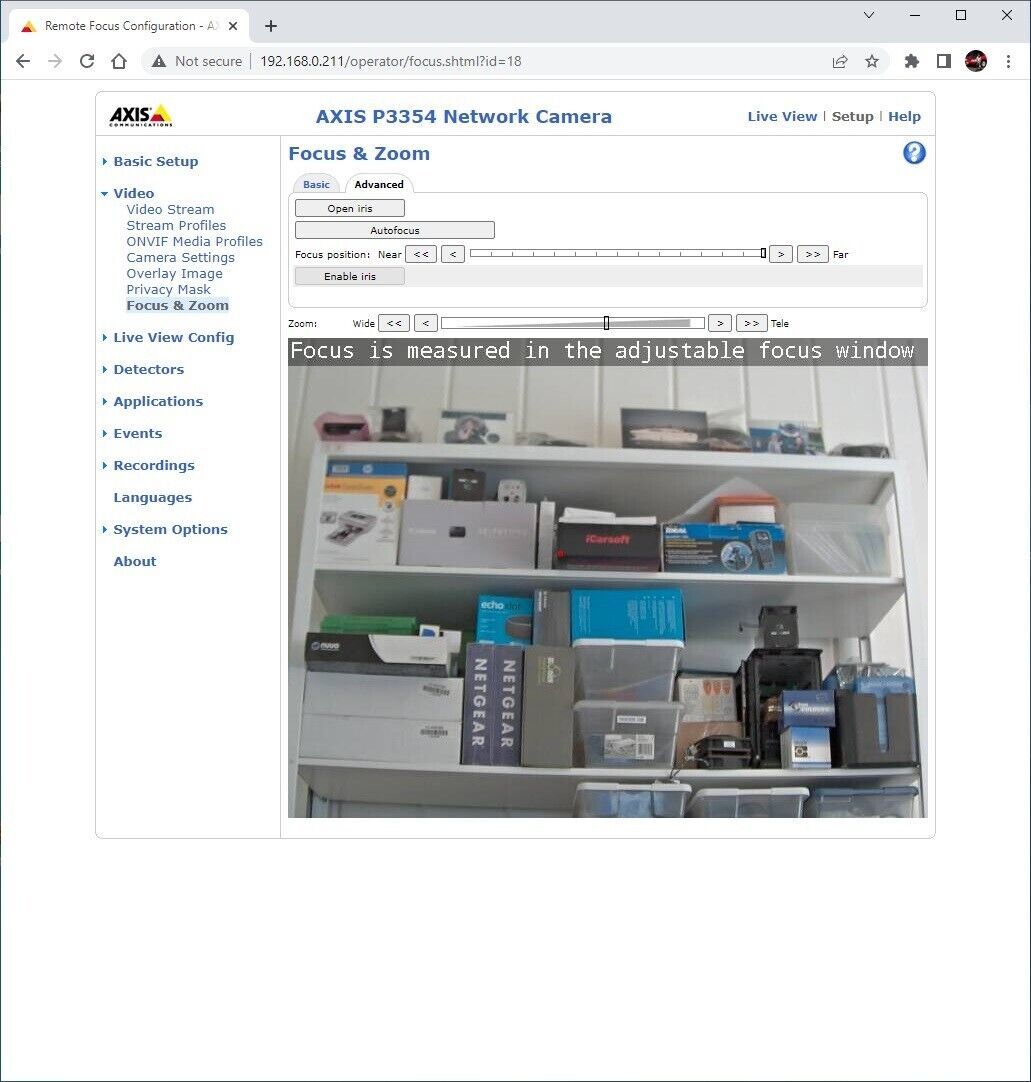Move focus far toward Far (>>)
Screen dimensions: 1031x1082
click(x=812, y=255)
